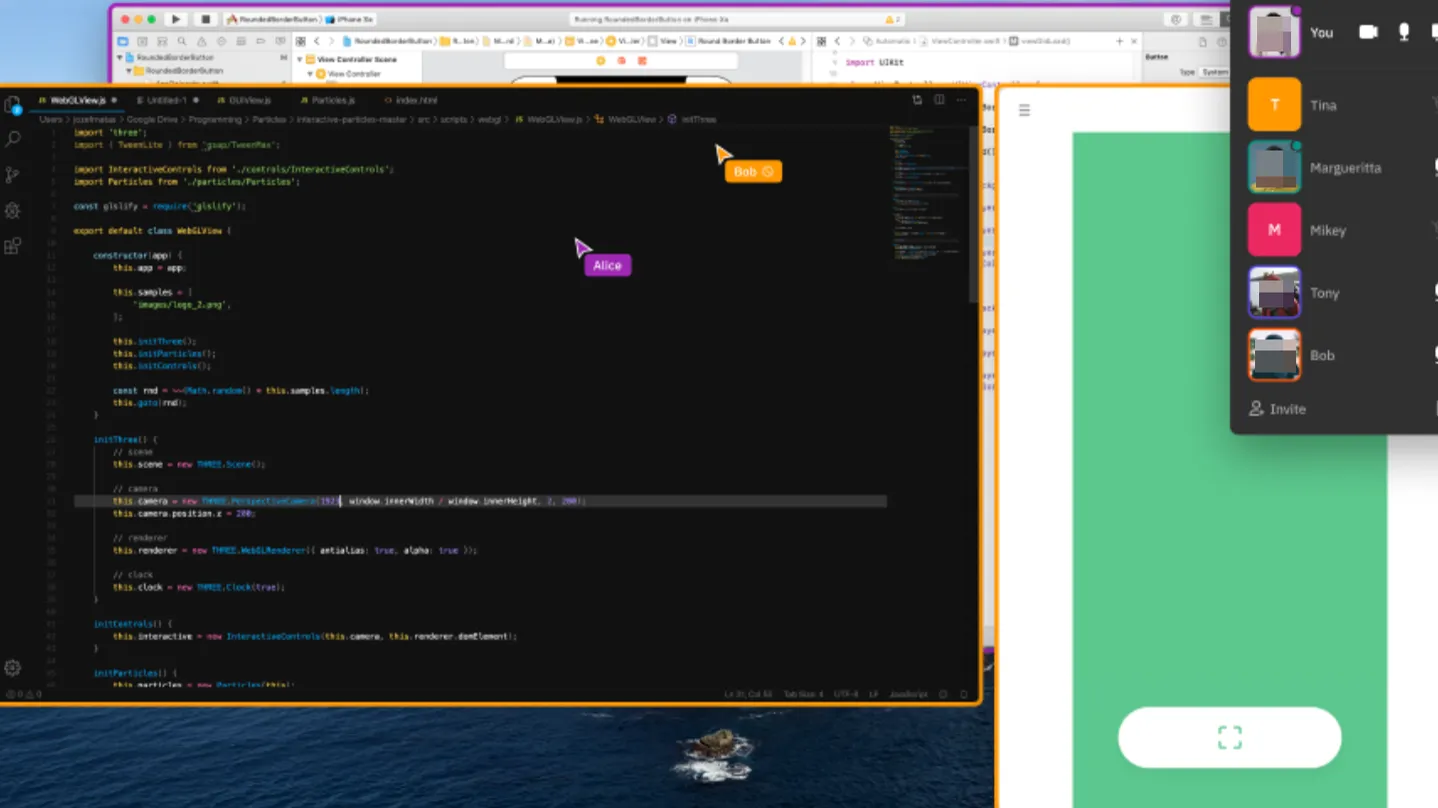Open the Run and Debug sidebar icon

[13, 210]
